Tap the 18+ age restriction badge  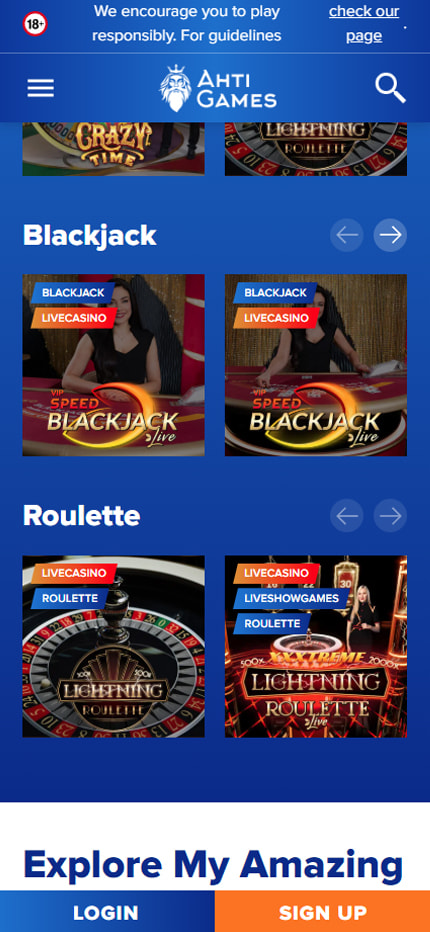[x=35, y=24]
